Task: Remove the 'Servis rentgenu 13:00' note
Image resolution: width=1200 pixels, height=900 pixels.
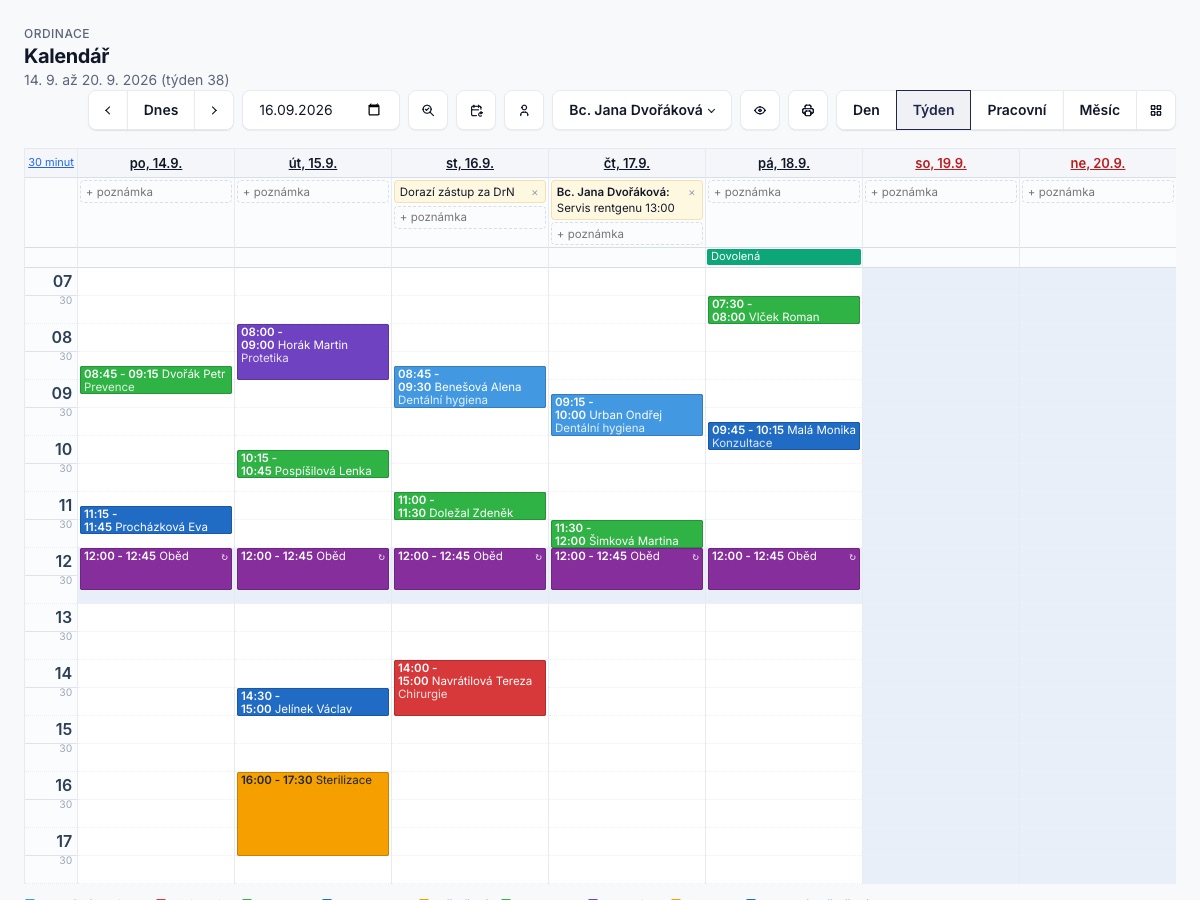Action: coord(691,192)
